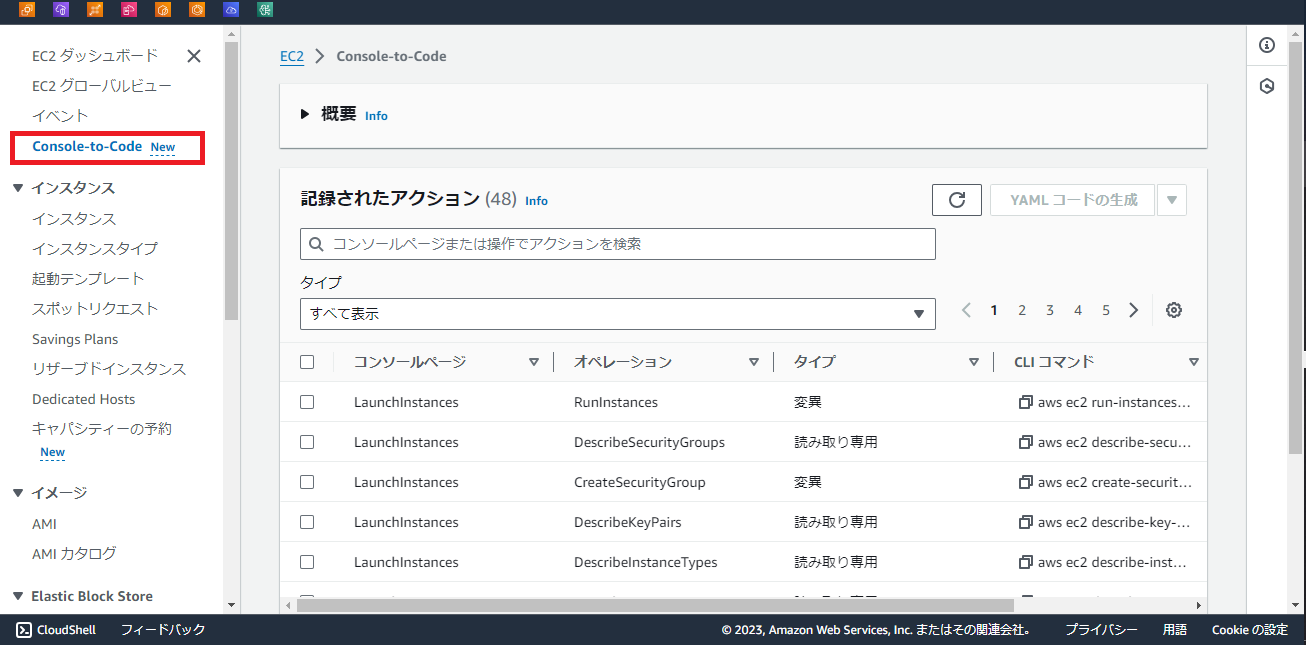Click the Info link beside 概要
Viewport: 1306px width, 645px height.
(x=376, y=116)
